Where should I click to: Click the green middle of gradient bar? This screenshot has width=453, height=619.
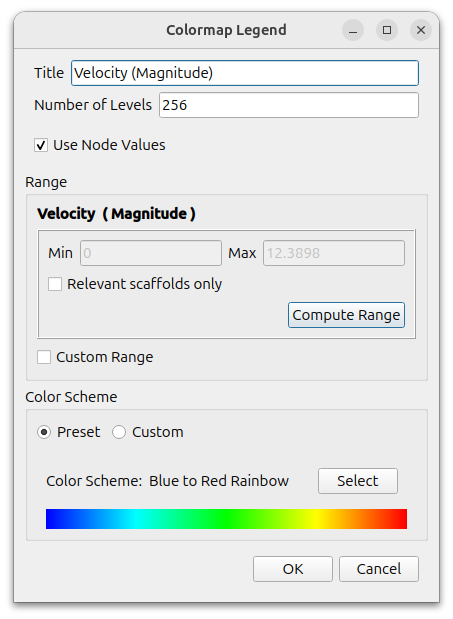tap(226, 519)
